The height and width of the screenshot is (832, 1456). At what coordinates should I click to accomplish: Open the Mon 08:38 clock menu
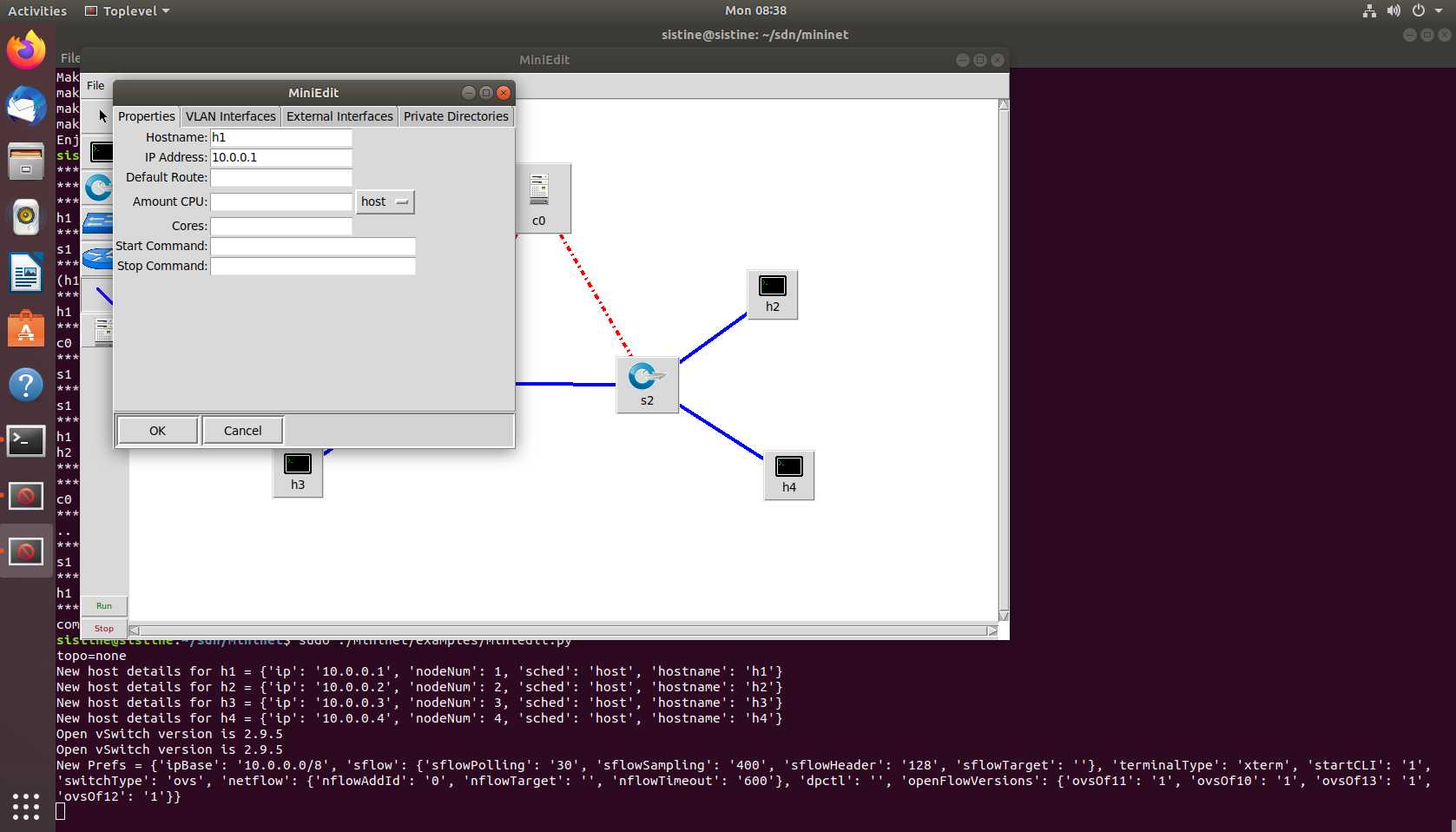[x=755, y=10]
